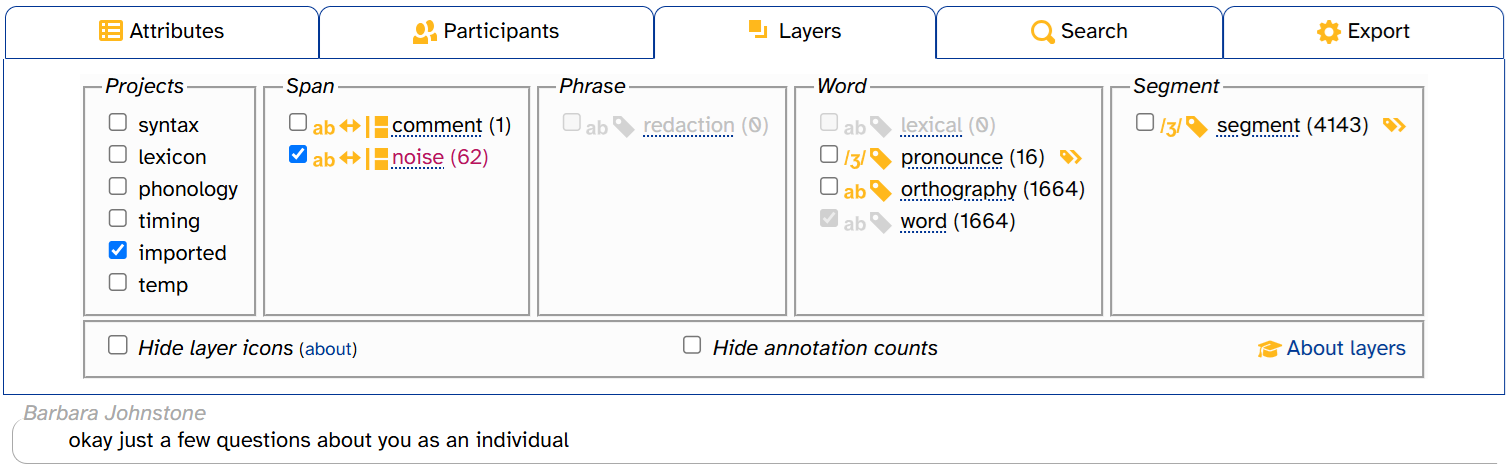Click the Search magnifier icon
Image resolution: width=1510 pixels, height=470 pixels.
click(1043, 32)
